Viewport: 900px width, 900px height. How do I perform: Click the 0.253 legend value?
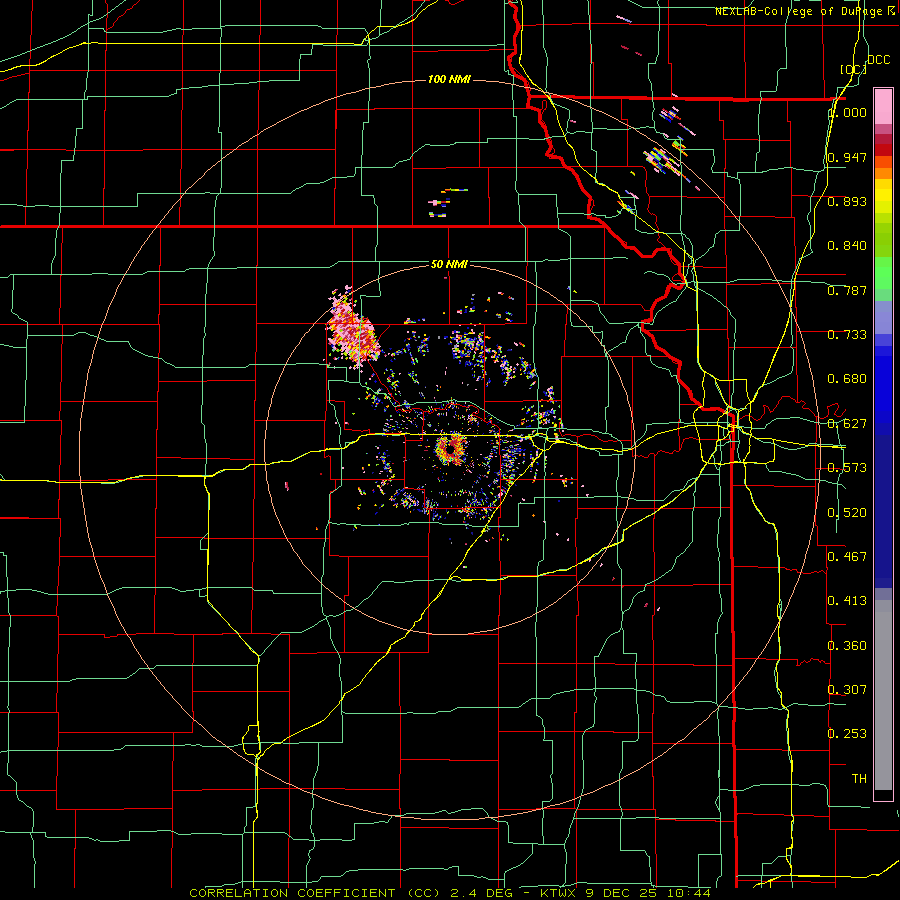[x=847, y=734]
